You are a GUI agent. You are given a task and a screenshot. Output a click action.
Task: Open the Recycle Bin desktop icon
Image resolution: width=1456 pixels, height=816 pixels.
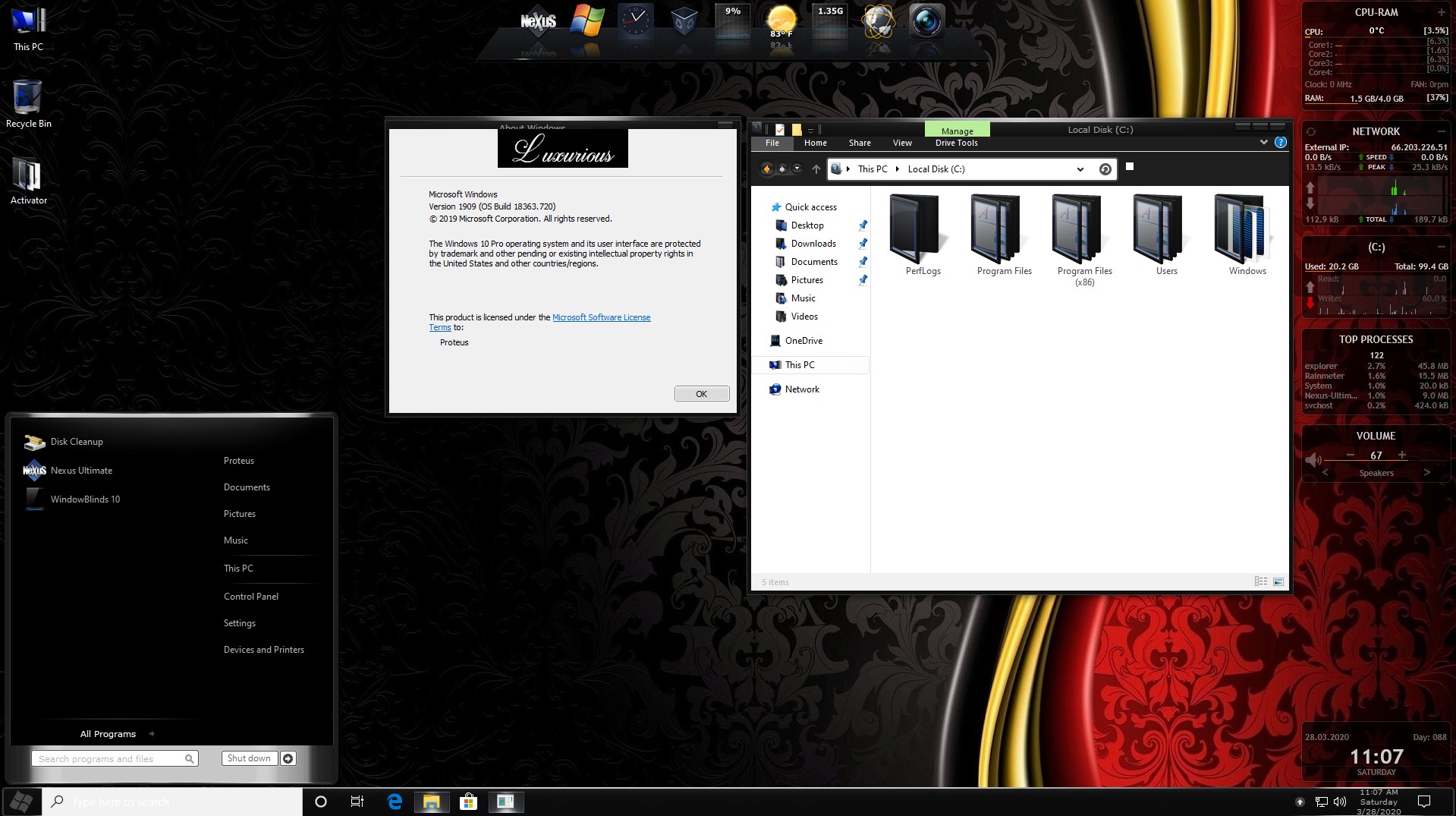28,104
